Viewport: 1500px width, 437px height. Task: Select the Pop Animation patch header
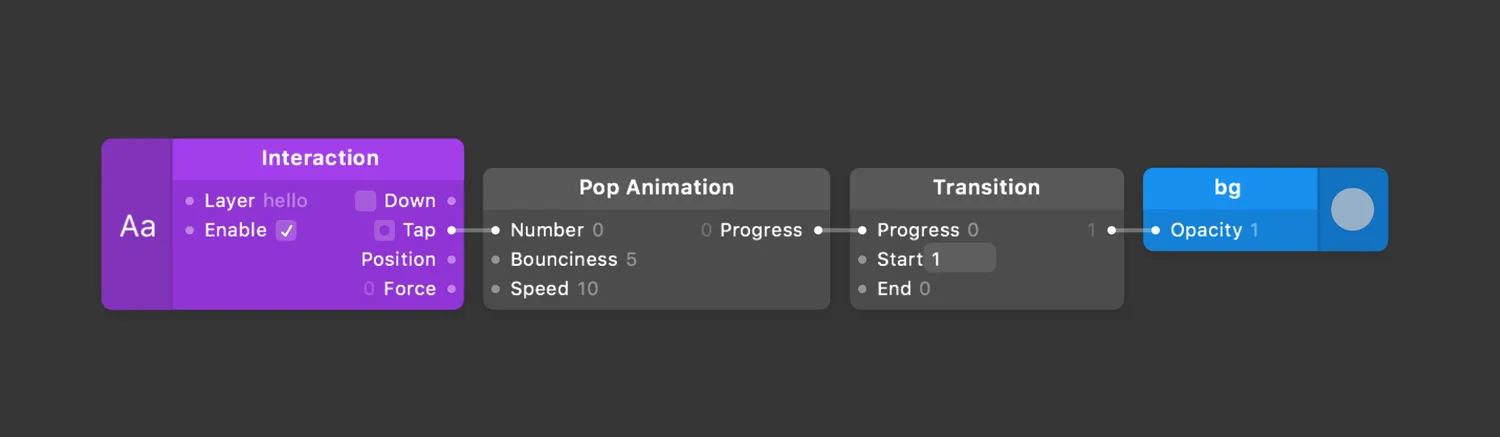point(656,187)
